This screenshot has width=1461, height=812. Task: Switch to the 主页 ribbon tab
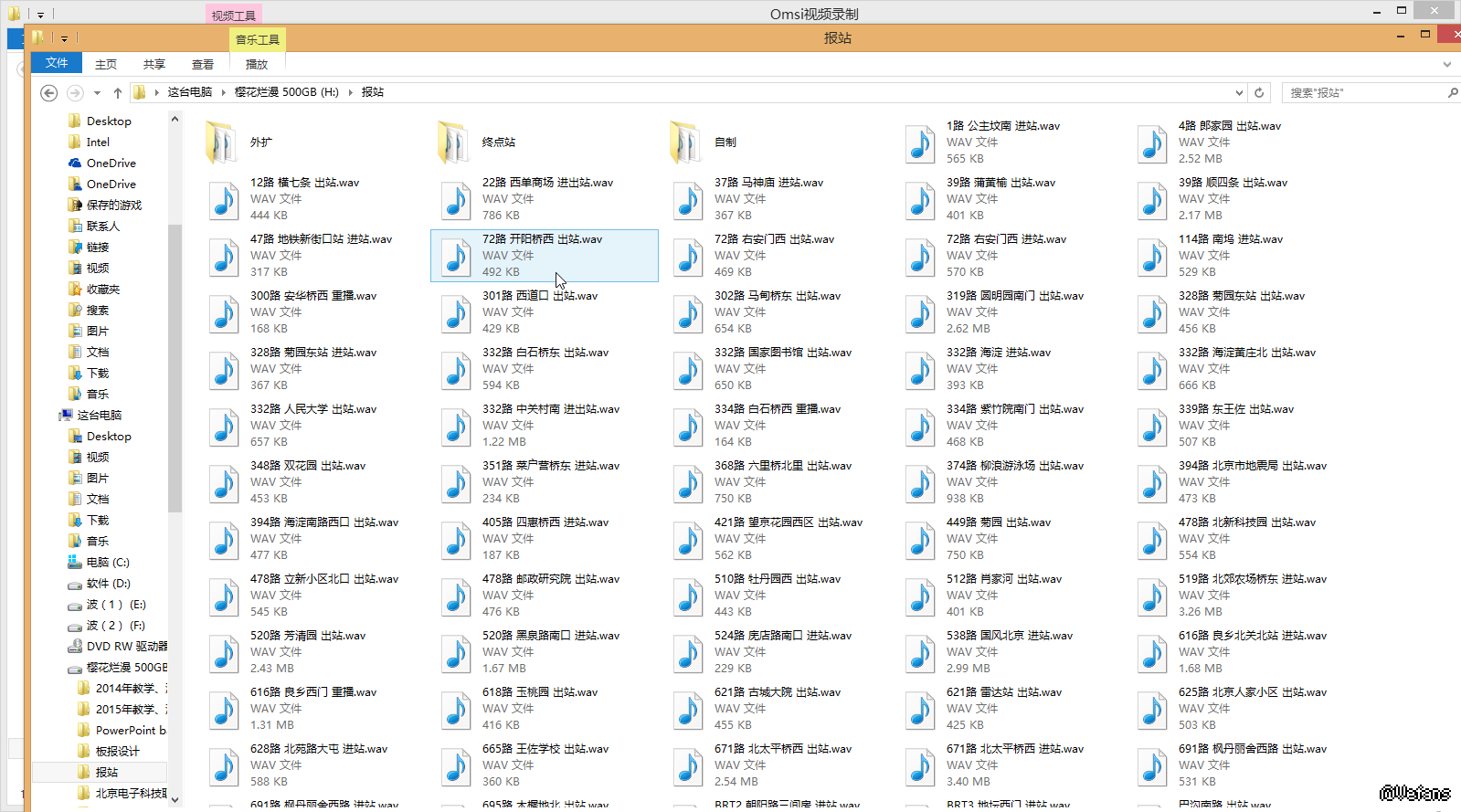point(106,64)
